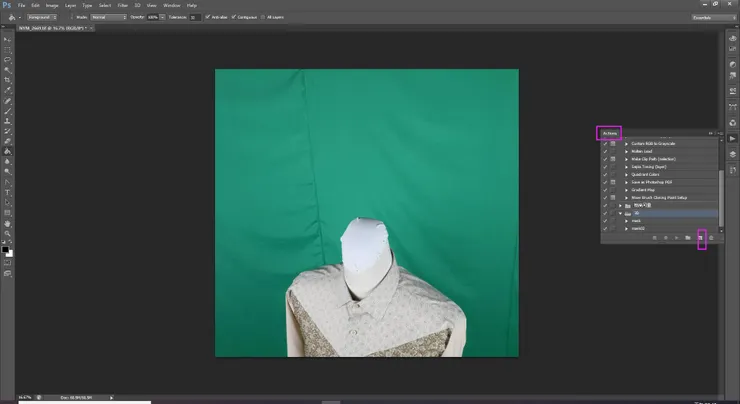Screen dimensions: 740x404
Task: Select the Crop tool
Action: coord(7,80)
